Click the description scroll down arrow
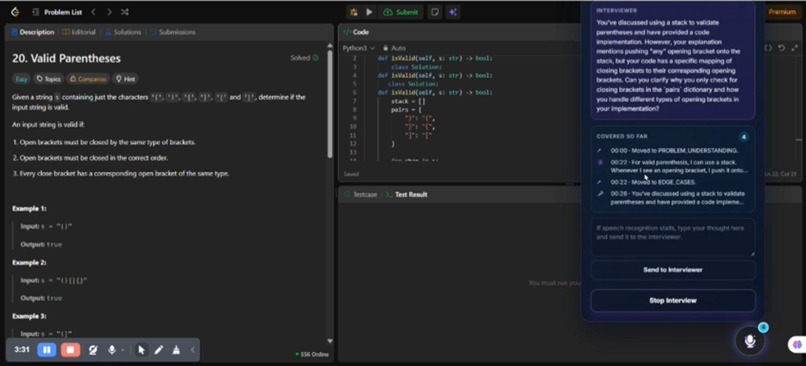This screenshot has height=366, width=806. pyautogui.click(x=329, y=341)
